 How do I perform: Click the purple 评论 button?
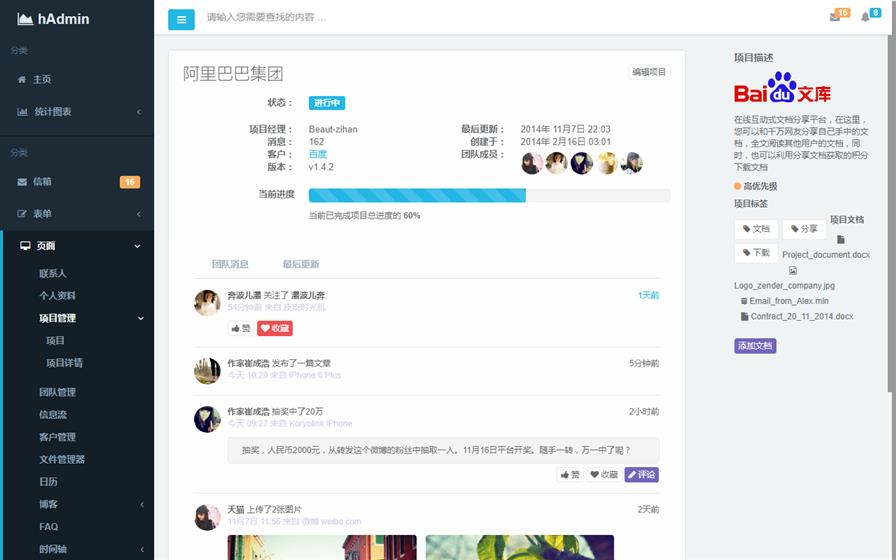point(642,475)
